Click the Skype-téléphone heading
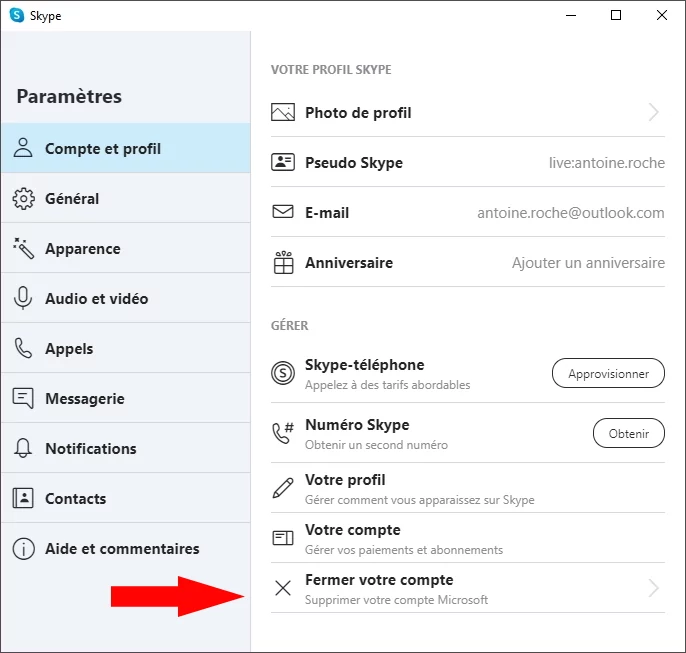Image resolution: width=686 pixels, height=653 pixels. [x=364, y=365]
